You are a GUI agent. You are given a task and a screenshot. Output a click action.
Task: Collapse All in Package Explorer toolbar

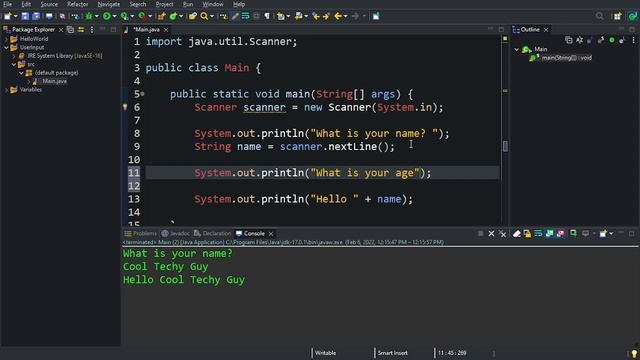point(70,29)
